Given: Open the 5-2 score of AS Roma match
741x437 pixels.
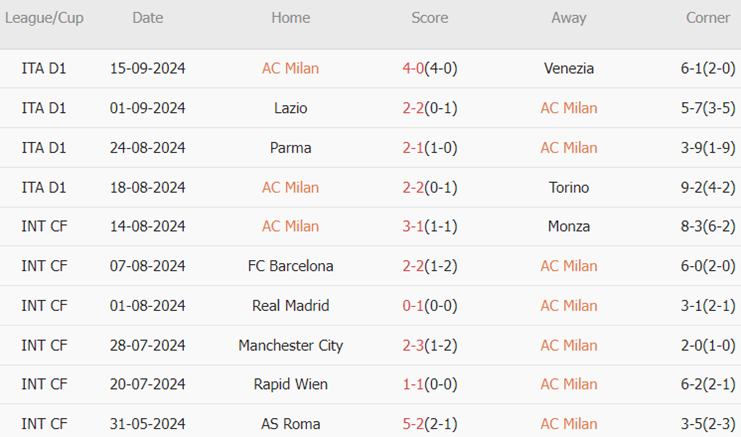Looking at the screenshot, I should coord(412,424).
